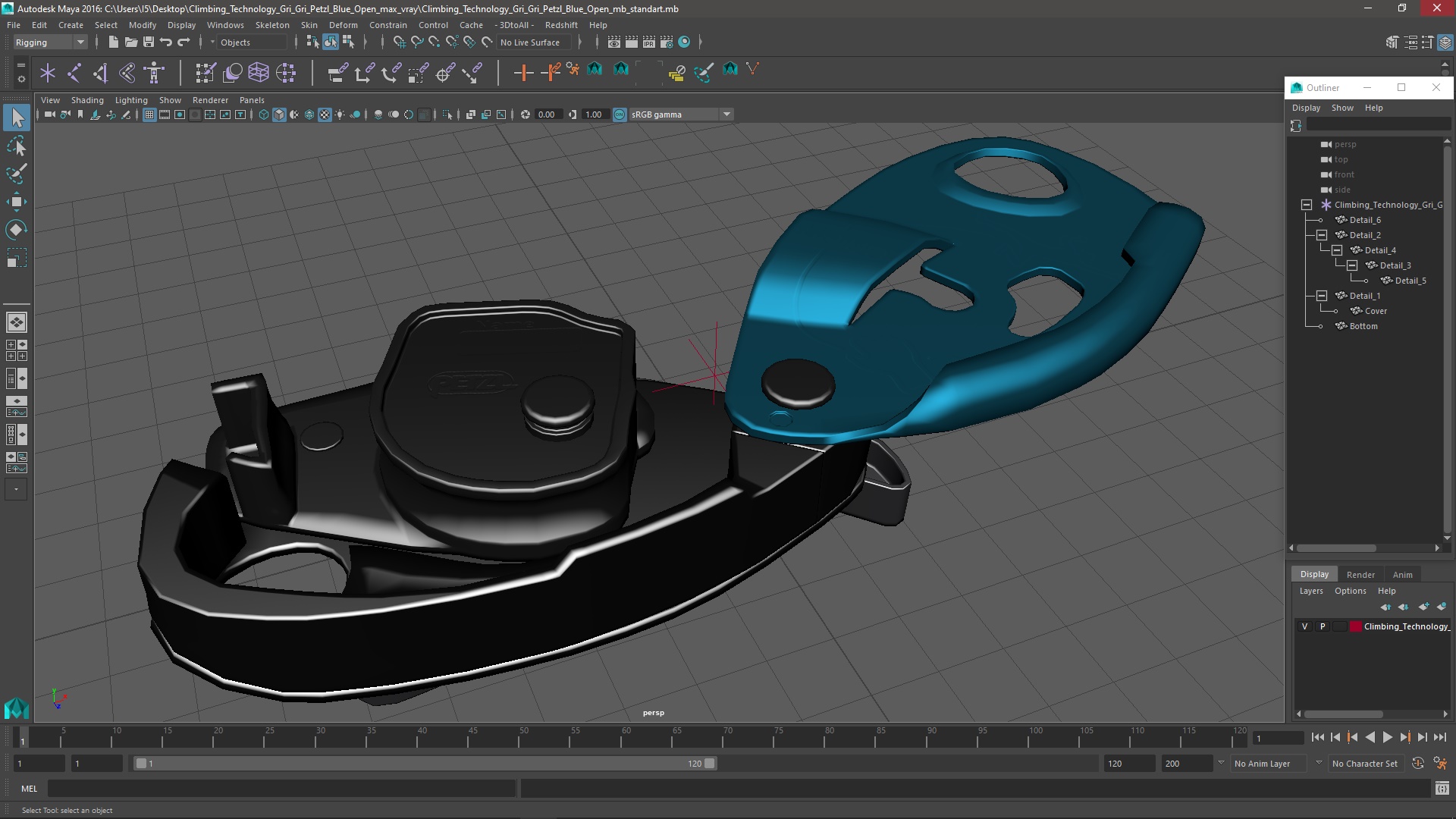The image size is (1456, 819).
Task: Switch to the Anim layers tab
Action: point(1402,575)
